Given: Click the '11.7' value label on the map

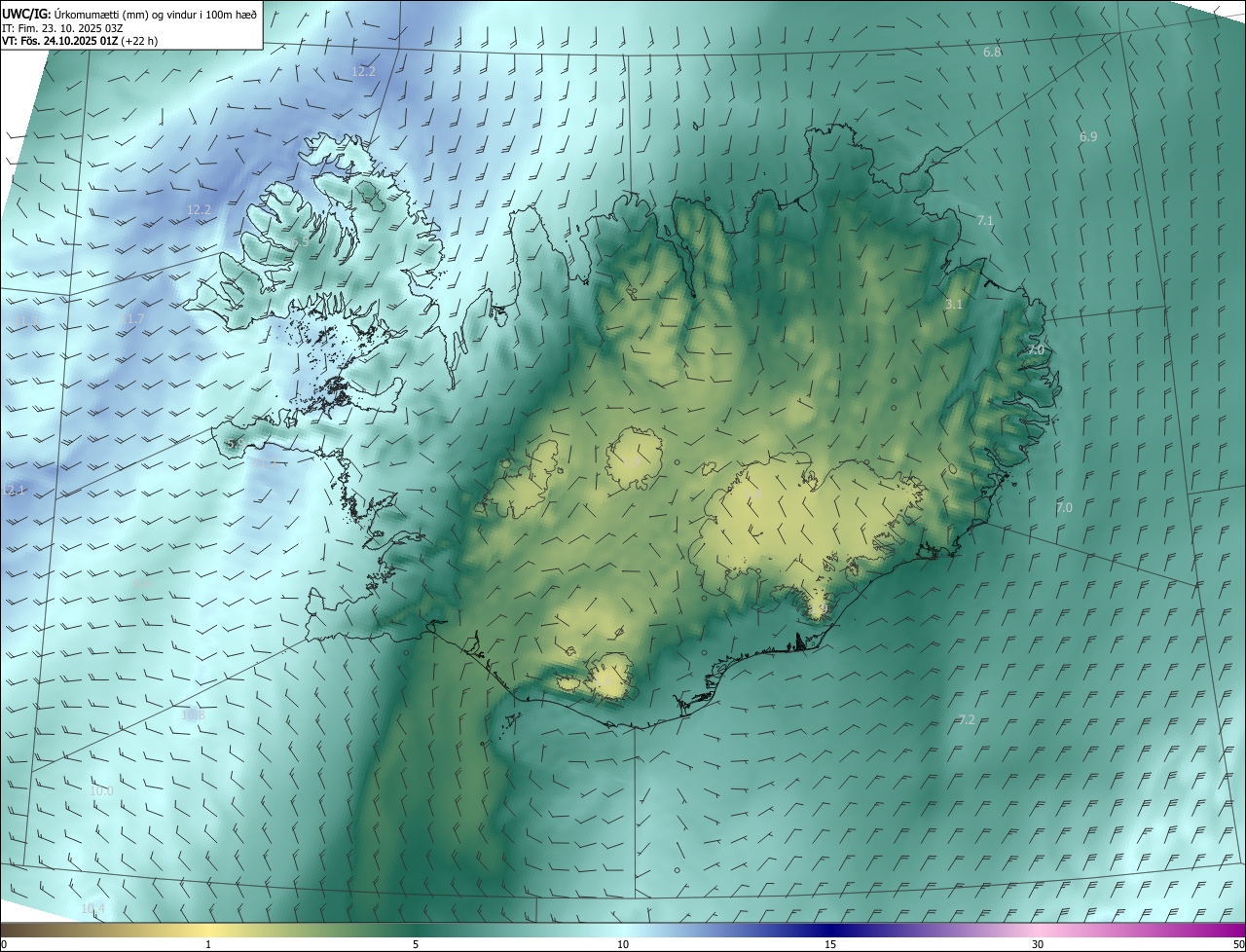Looking at the screenshot, I should pos(132,319).
